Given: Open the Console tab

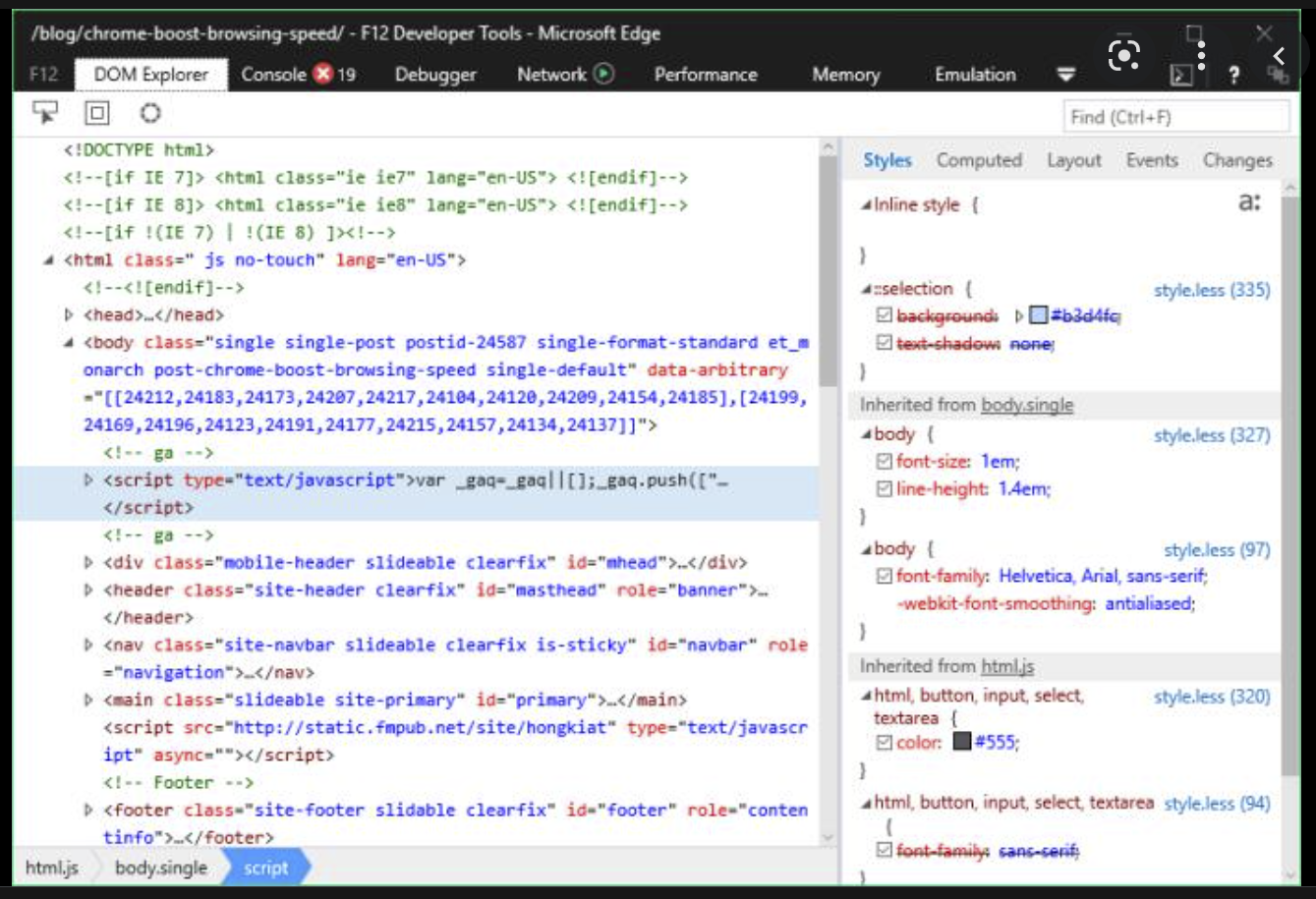Looking at the screenshot, I should pos(298,75).
